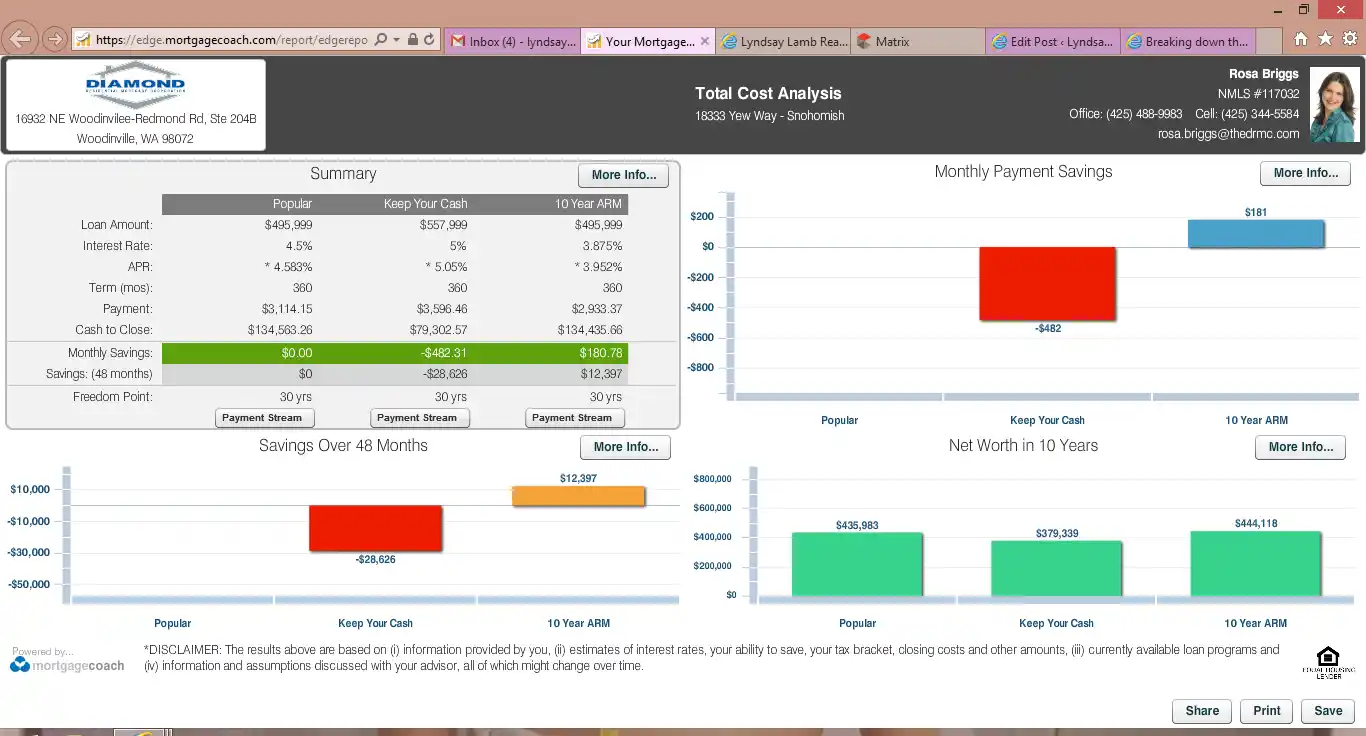Open the browser Tools gear icon
The image size is (1366, 736).
(1349, 39)
